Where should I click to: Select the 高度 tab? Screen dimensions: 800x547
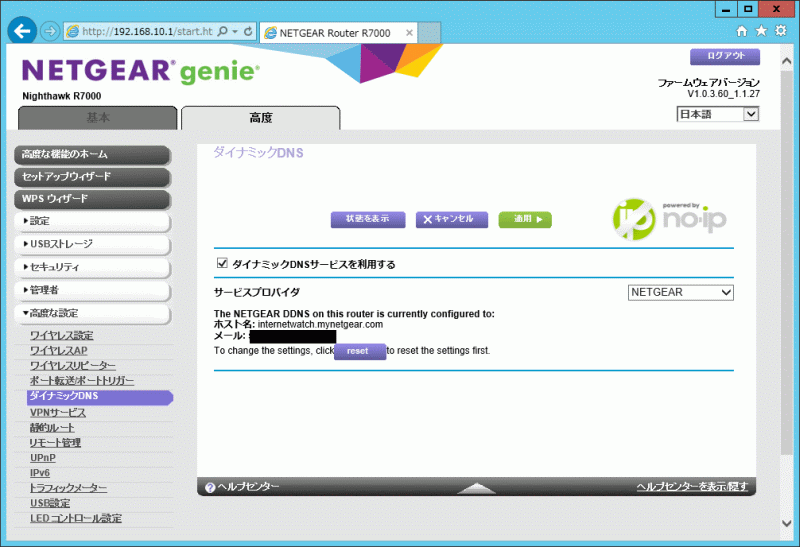(x=260, y=118)
